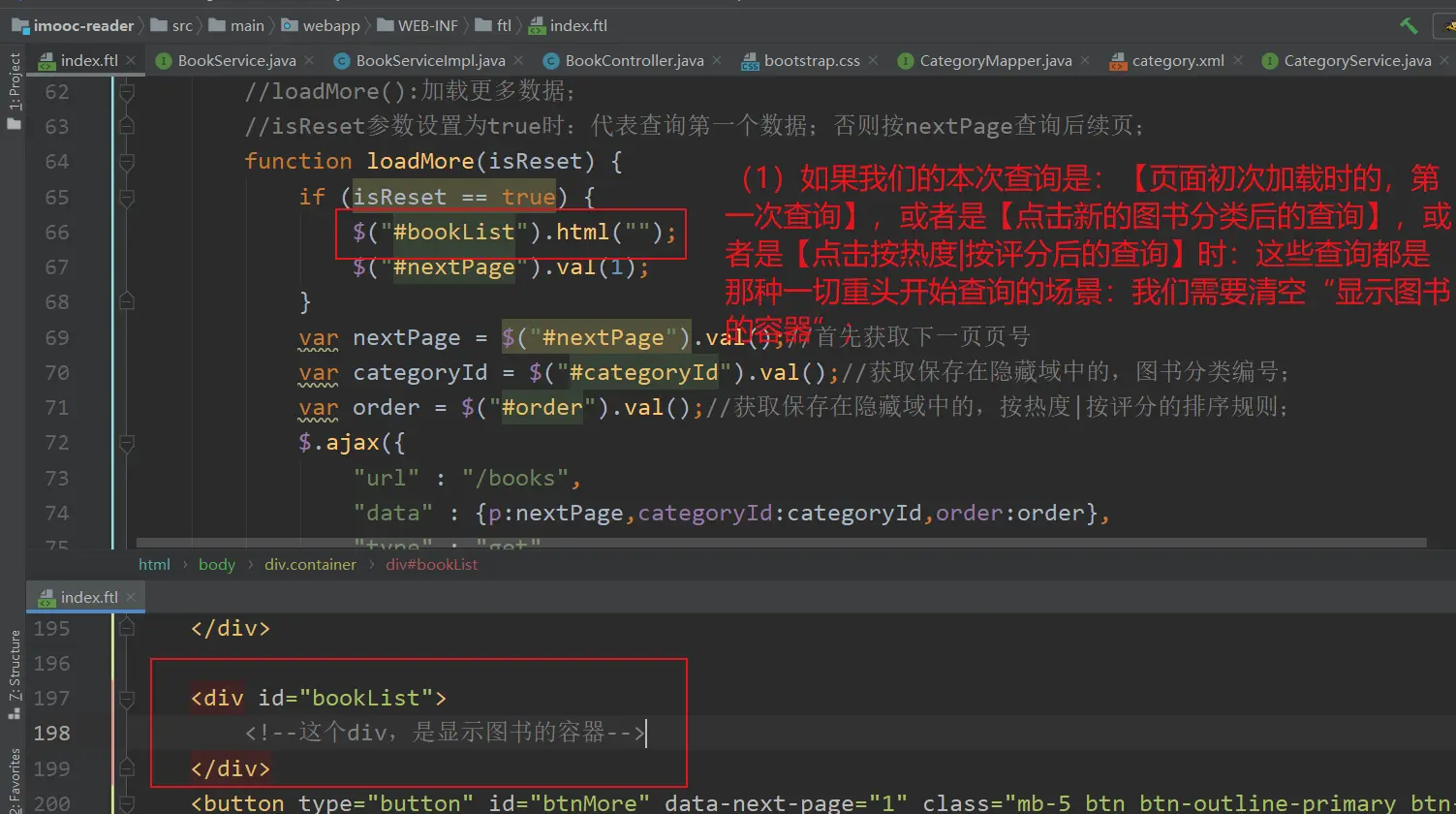Open the 1: Project tool window
Image resolution: width=1456 pixels, height=814 pixels.
point(14,93)
